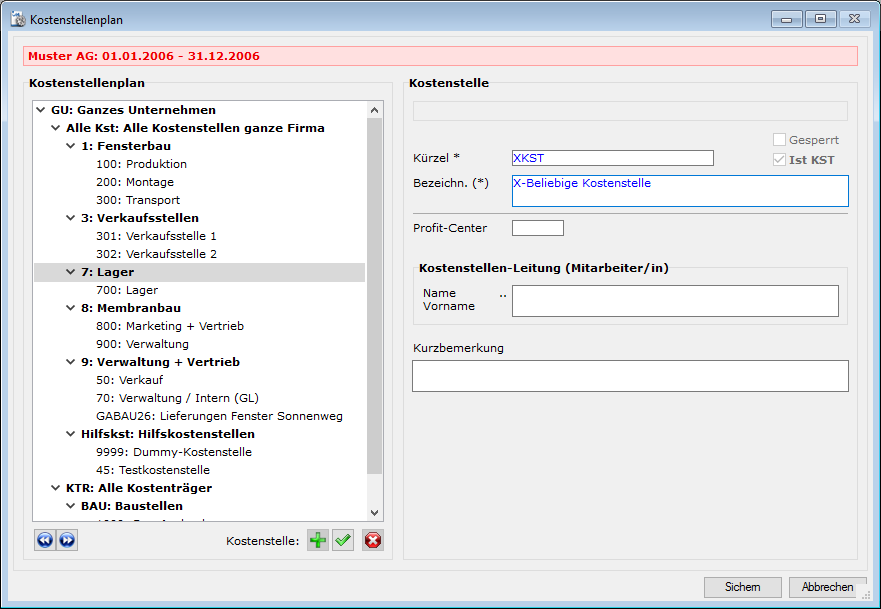Focus the Profit-Center input field
The height and width of the screenshot is (609, 881).
tap(537, 228)
